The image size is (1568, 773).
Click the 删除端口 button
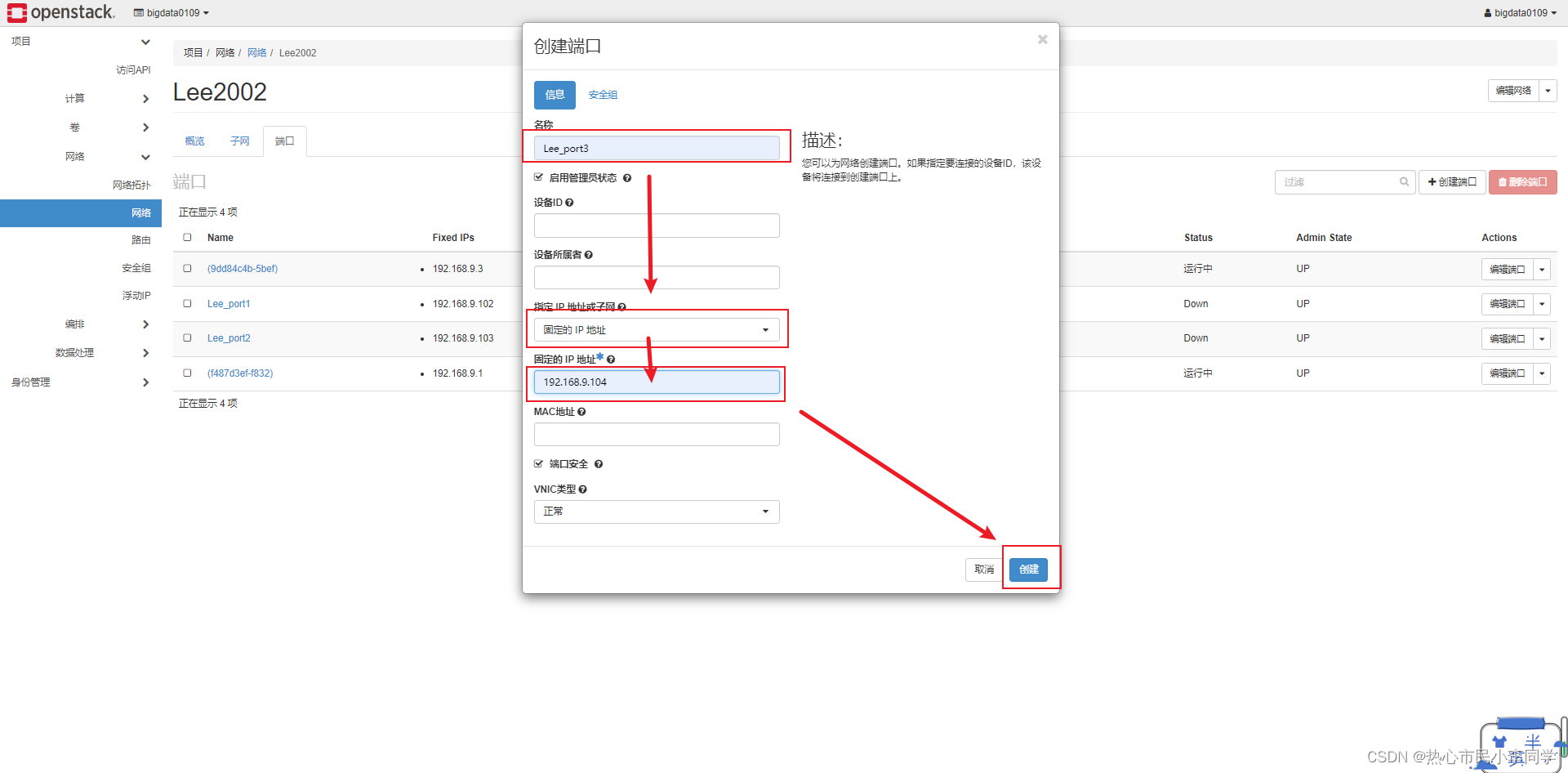tap(1522, 182)
